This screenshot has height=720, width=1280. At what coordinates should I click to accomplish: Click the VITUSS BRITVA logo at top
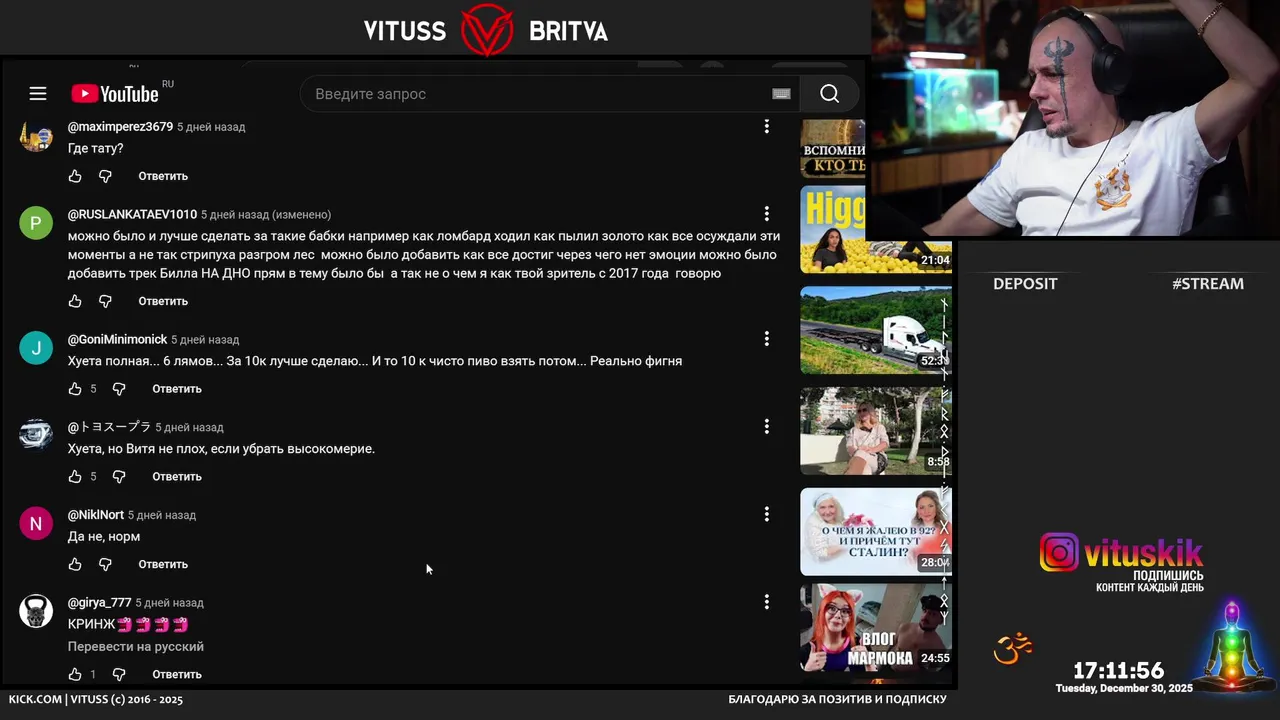(486, 30)
